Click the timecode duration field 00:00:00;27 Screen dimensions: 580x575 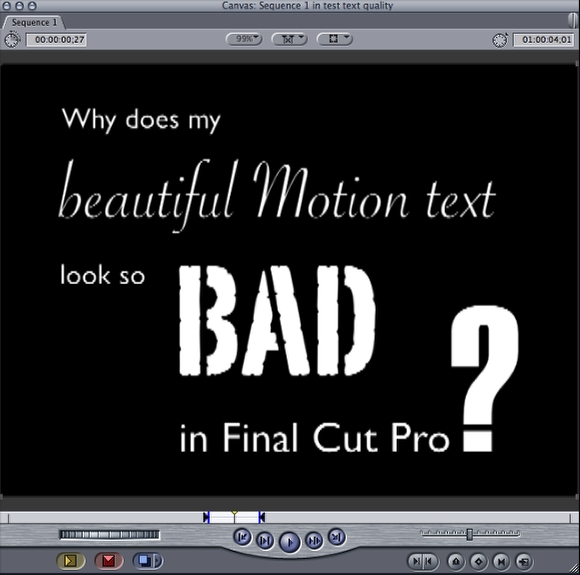56,40
